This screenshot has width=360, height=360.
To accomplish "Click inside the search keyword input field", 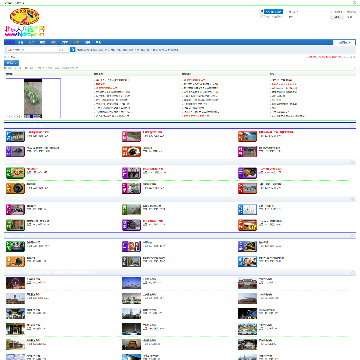I will pyautogui.click(x=32, y=50).
